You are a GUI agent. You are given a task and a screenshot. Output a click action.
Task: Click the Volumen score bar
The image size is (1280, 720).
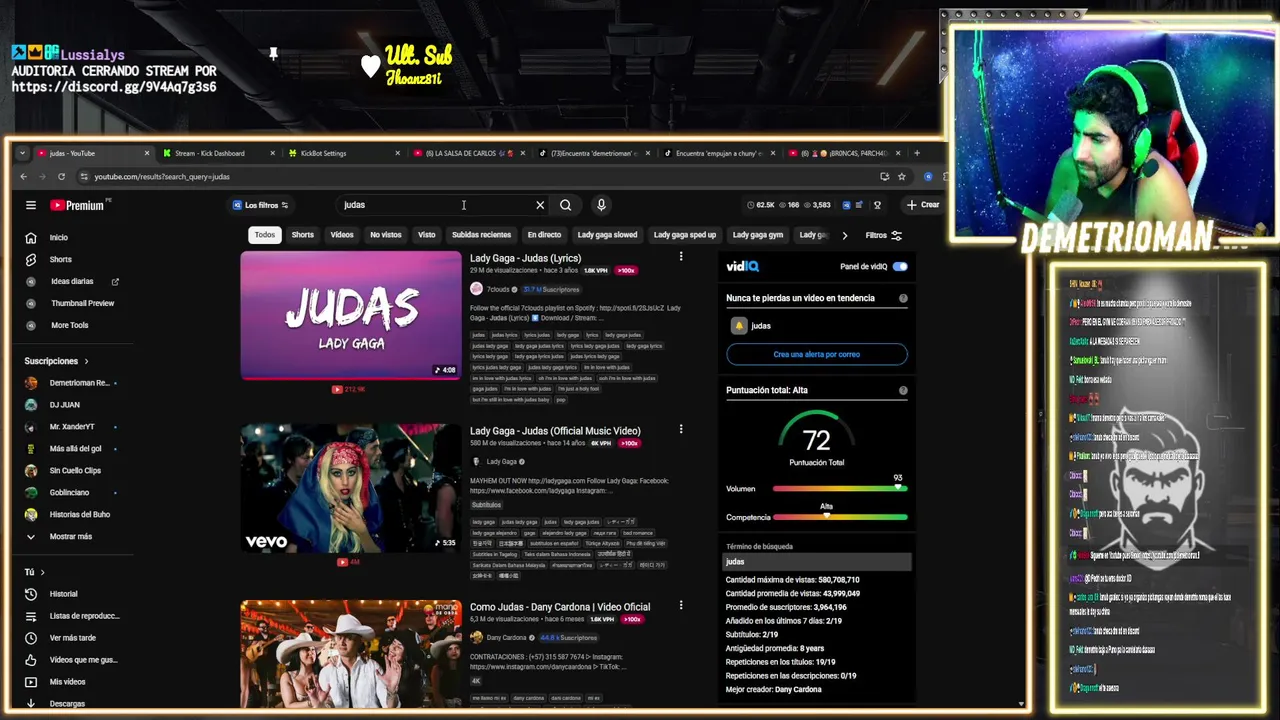click(x=839, y=489)
